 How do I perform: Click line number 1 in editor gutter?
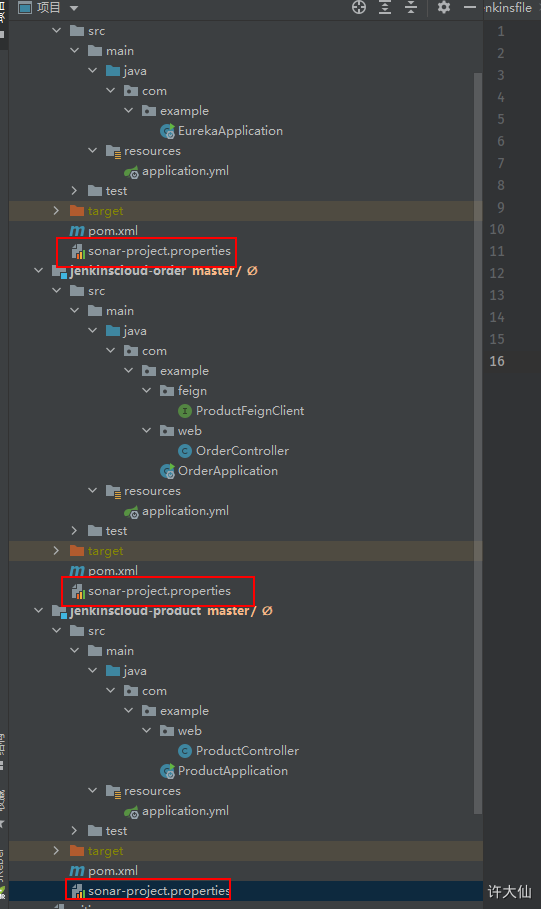[501, 31]
